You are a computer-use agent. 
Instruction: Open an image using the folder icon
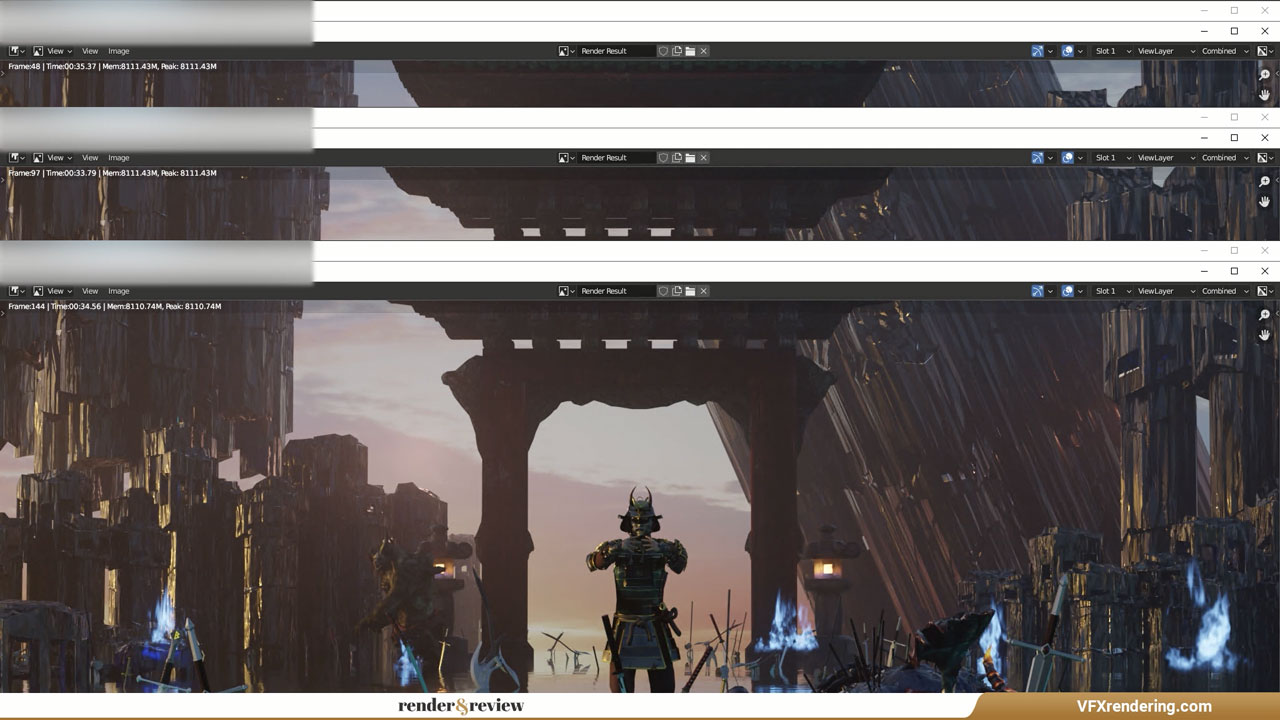point(691,291)
